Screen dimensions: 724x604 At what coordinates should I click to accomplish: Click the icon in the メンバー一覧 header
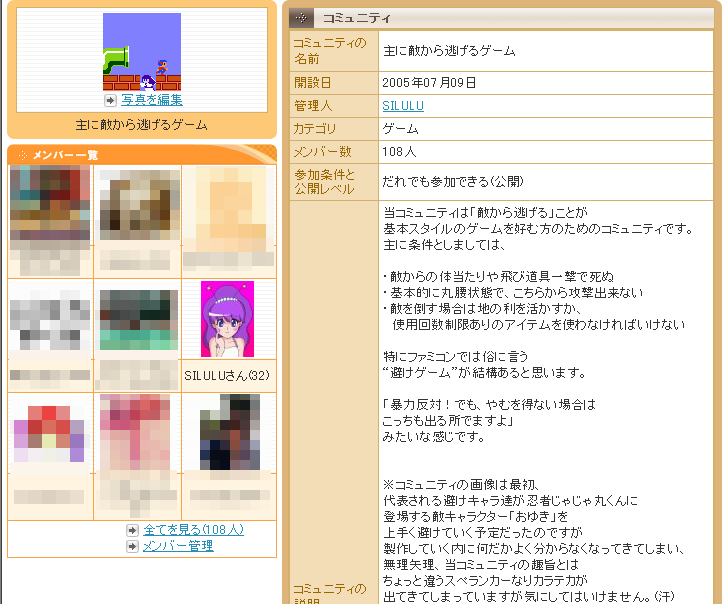coord(21,155)
